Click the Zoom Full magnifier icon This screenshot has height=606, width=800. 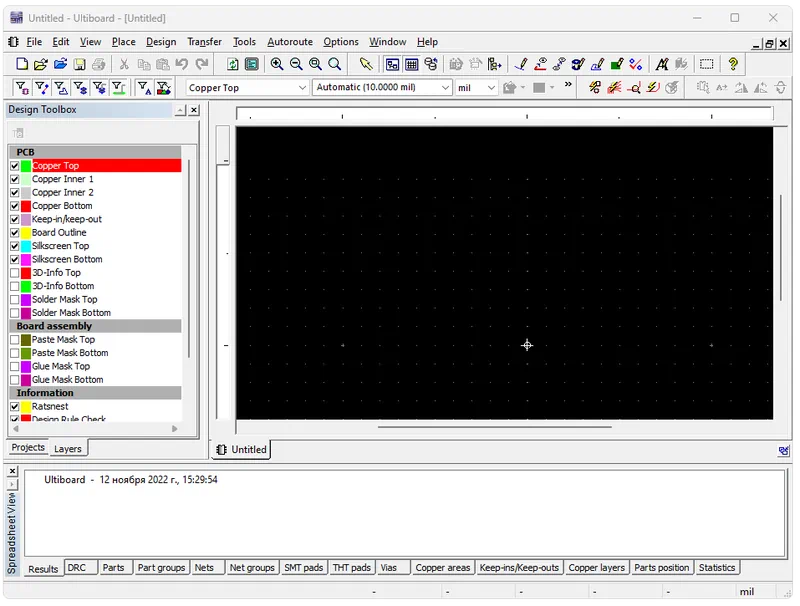point(335,64)
